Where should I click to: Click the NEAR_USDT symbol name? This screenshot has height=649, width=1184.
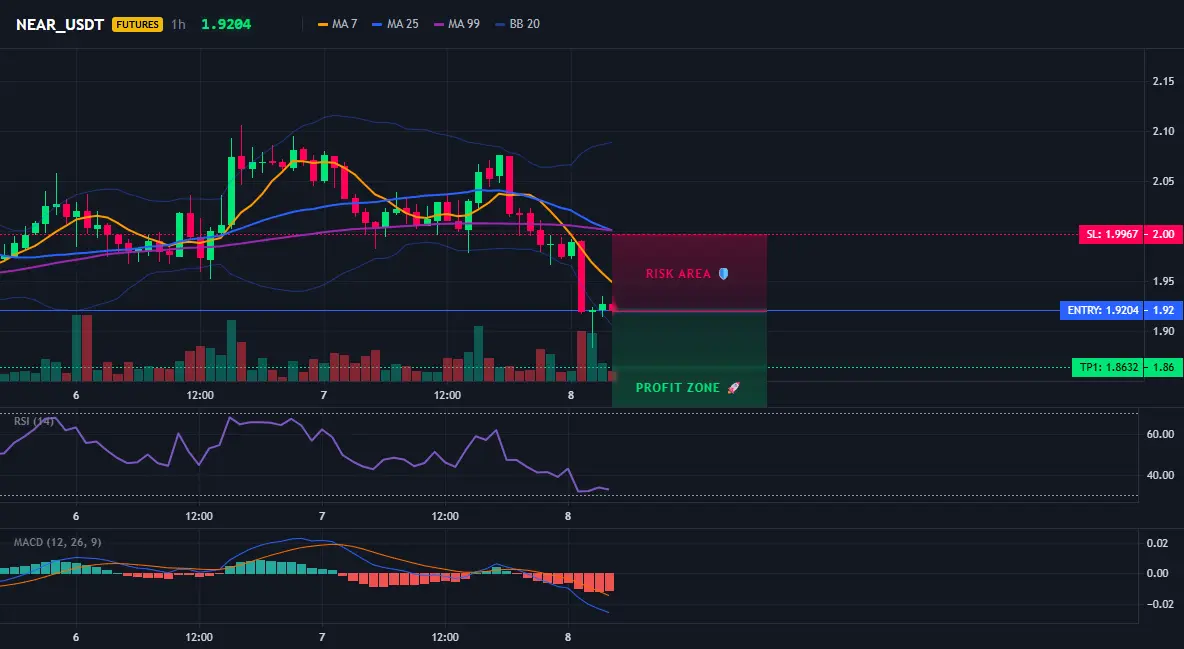(x=60, y=24)
